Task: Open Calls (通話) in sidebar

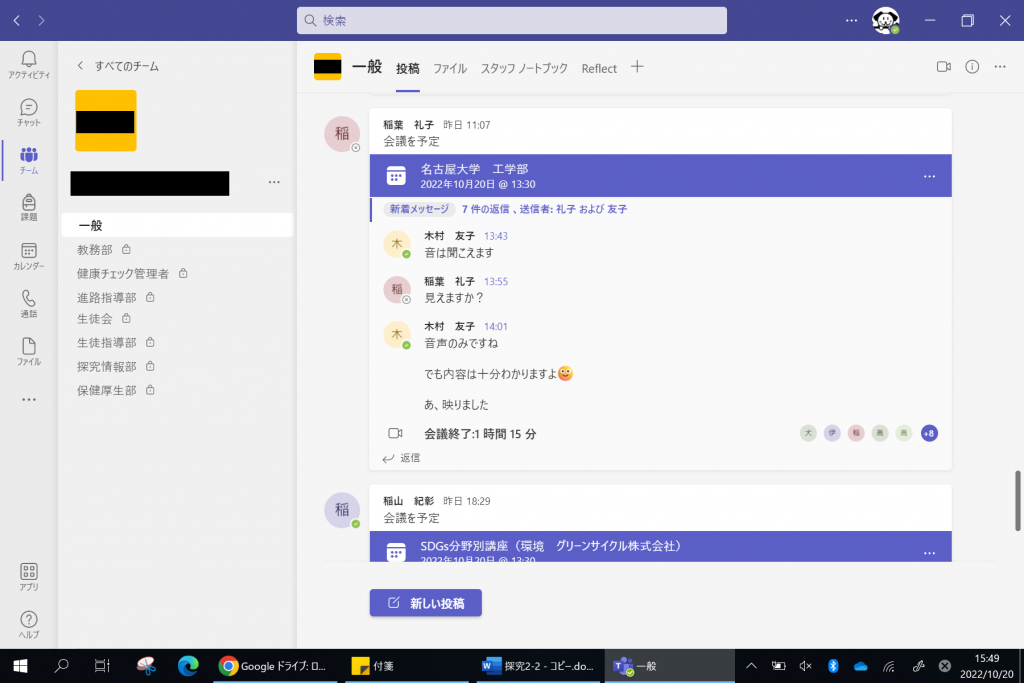Action: [x=29, y=303]
